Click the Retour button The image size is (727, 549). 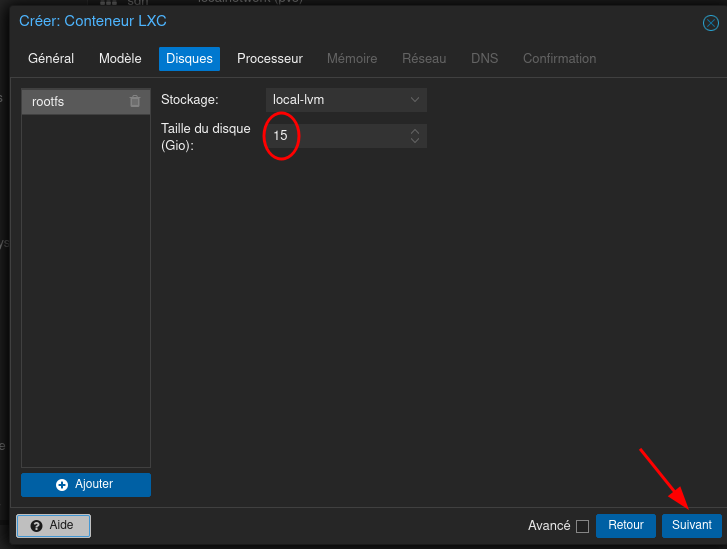(626, 525)
